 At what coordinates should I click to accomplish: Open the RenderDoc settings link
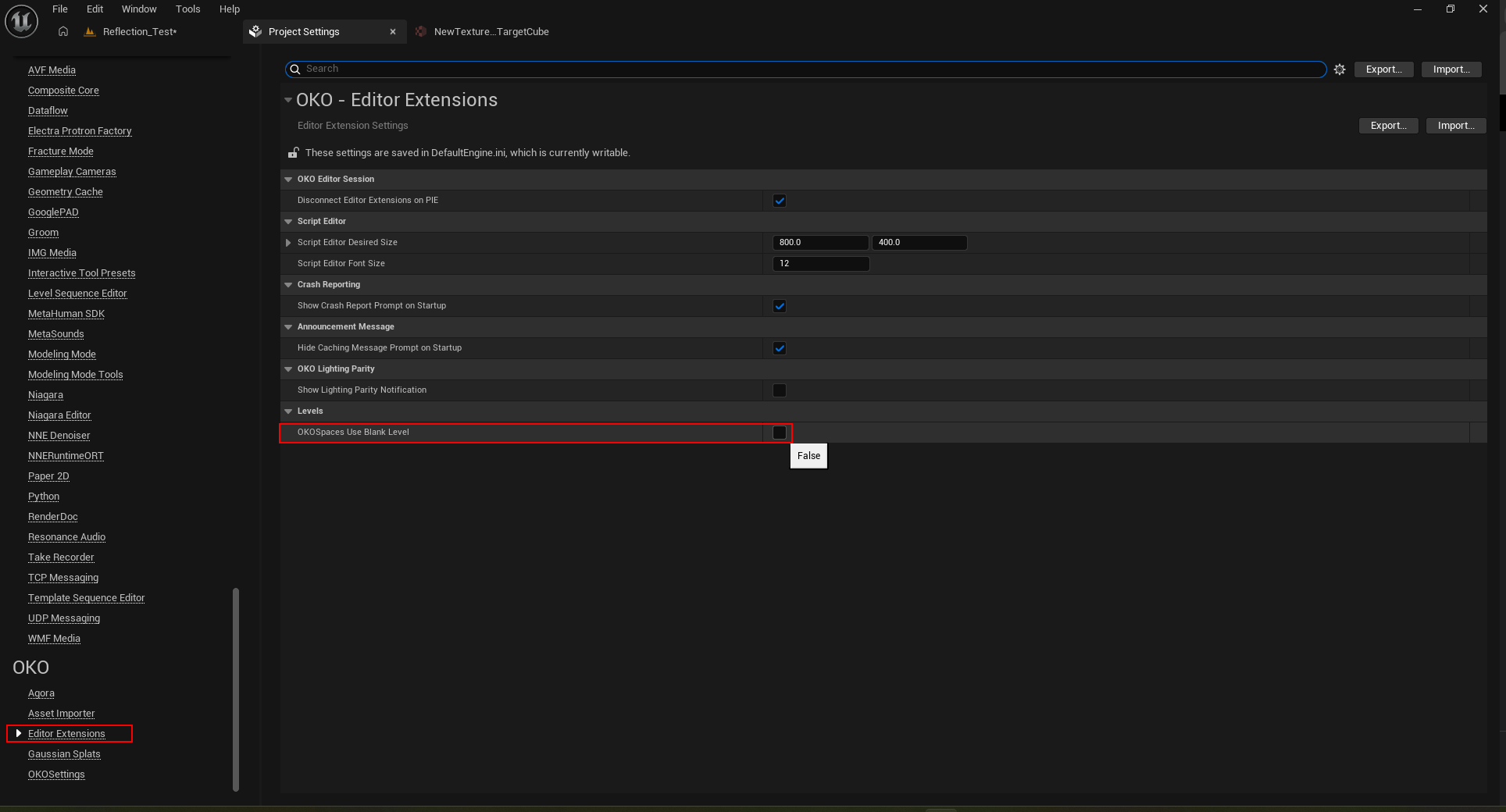53,517
